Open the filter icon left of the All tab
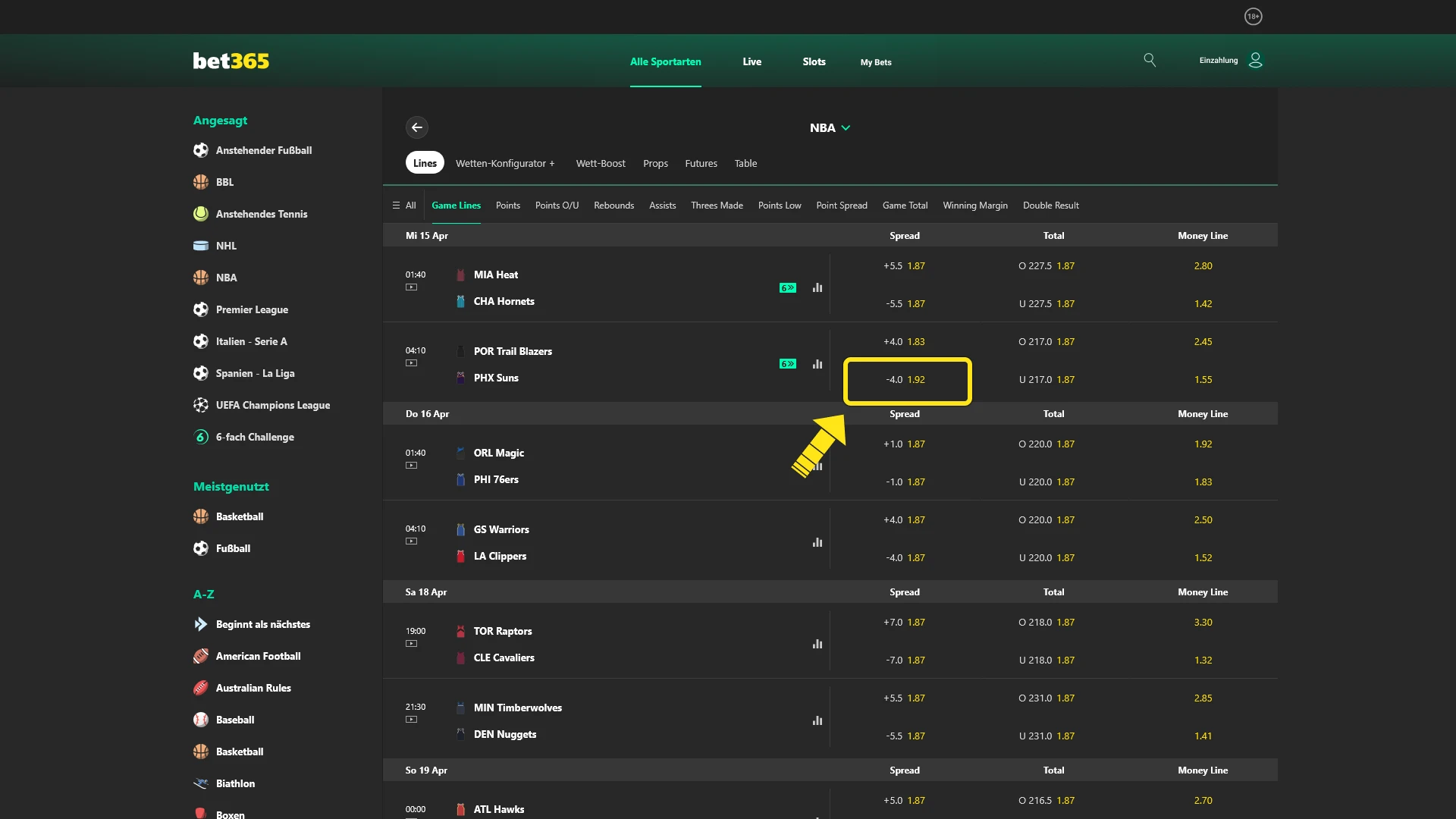Viewport: 1456px width, 819px height. click(397, 205)
